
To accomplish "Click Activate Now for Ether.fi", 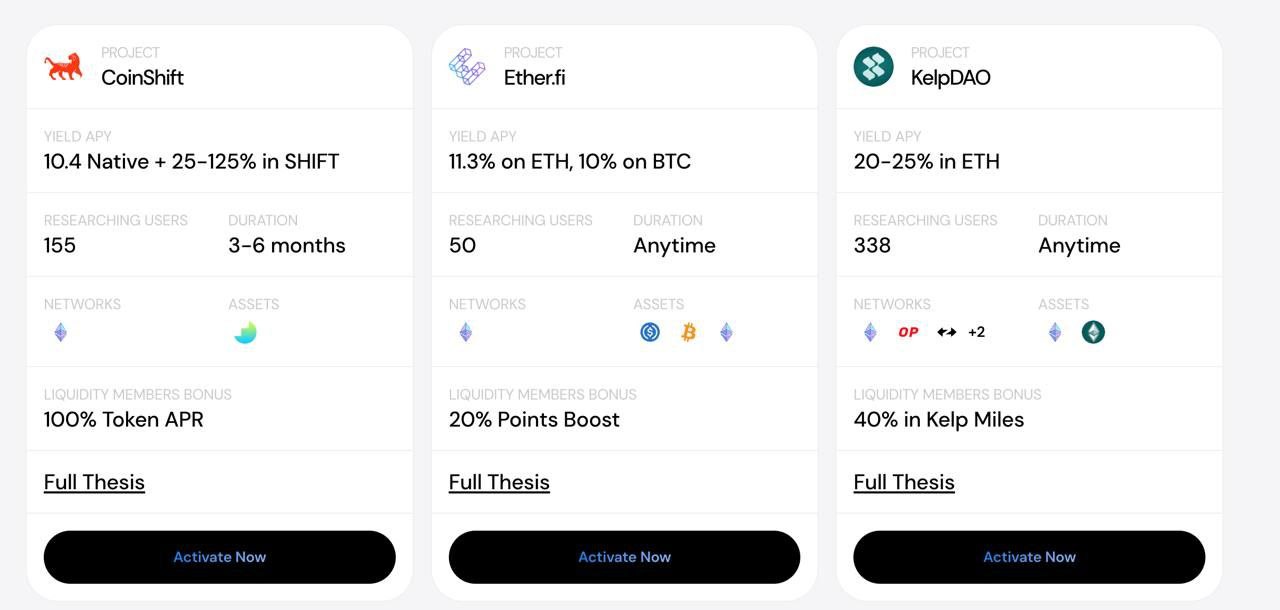I will tap(624, 557).
